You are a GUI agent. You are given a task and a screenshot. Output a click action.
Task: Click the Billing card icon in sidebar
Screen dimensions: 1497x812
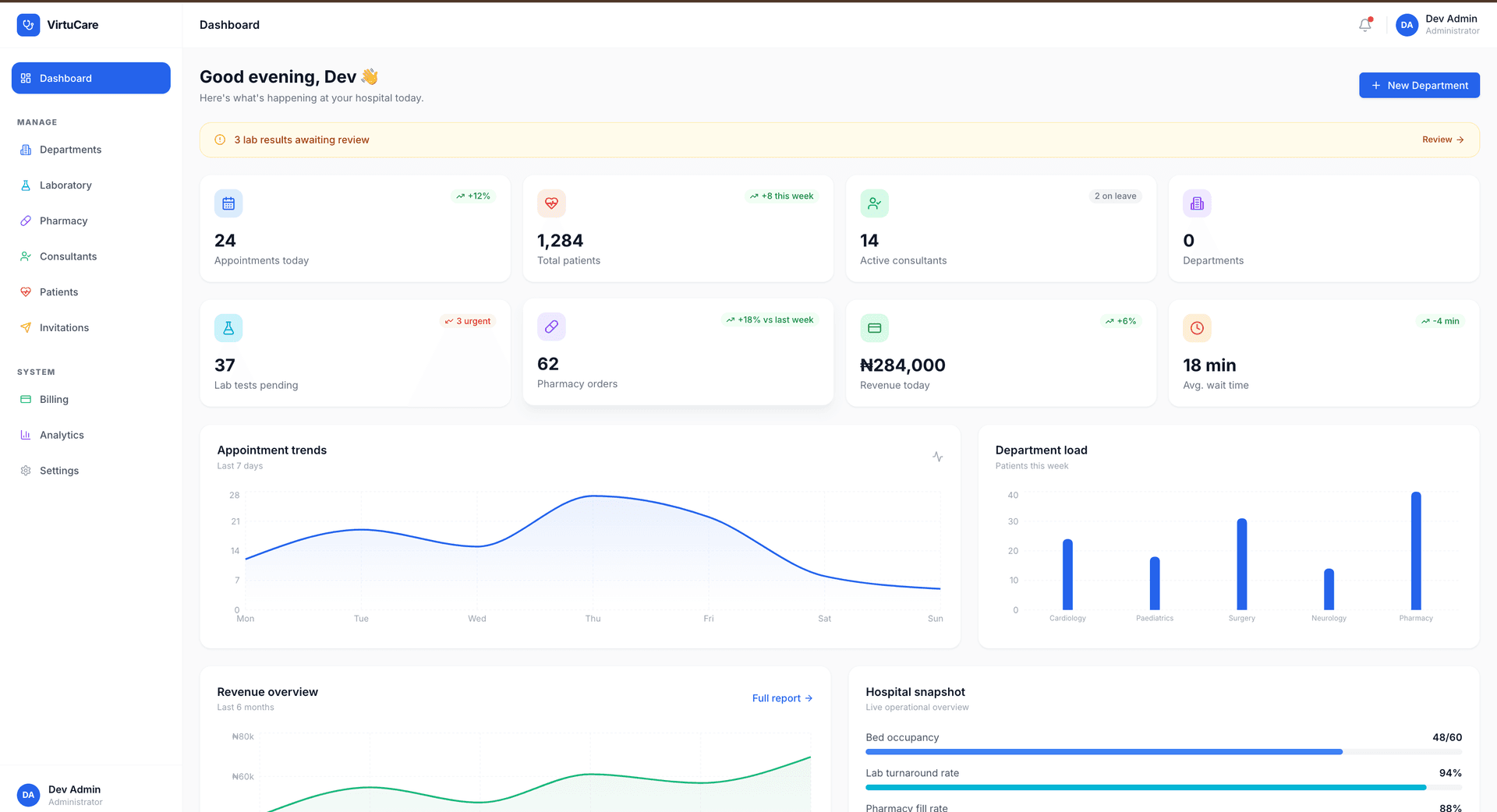pyautogui.click(x=26, y=399)
